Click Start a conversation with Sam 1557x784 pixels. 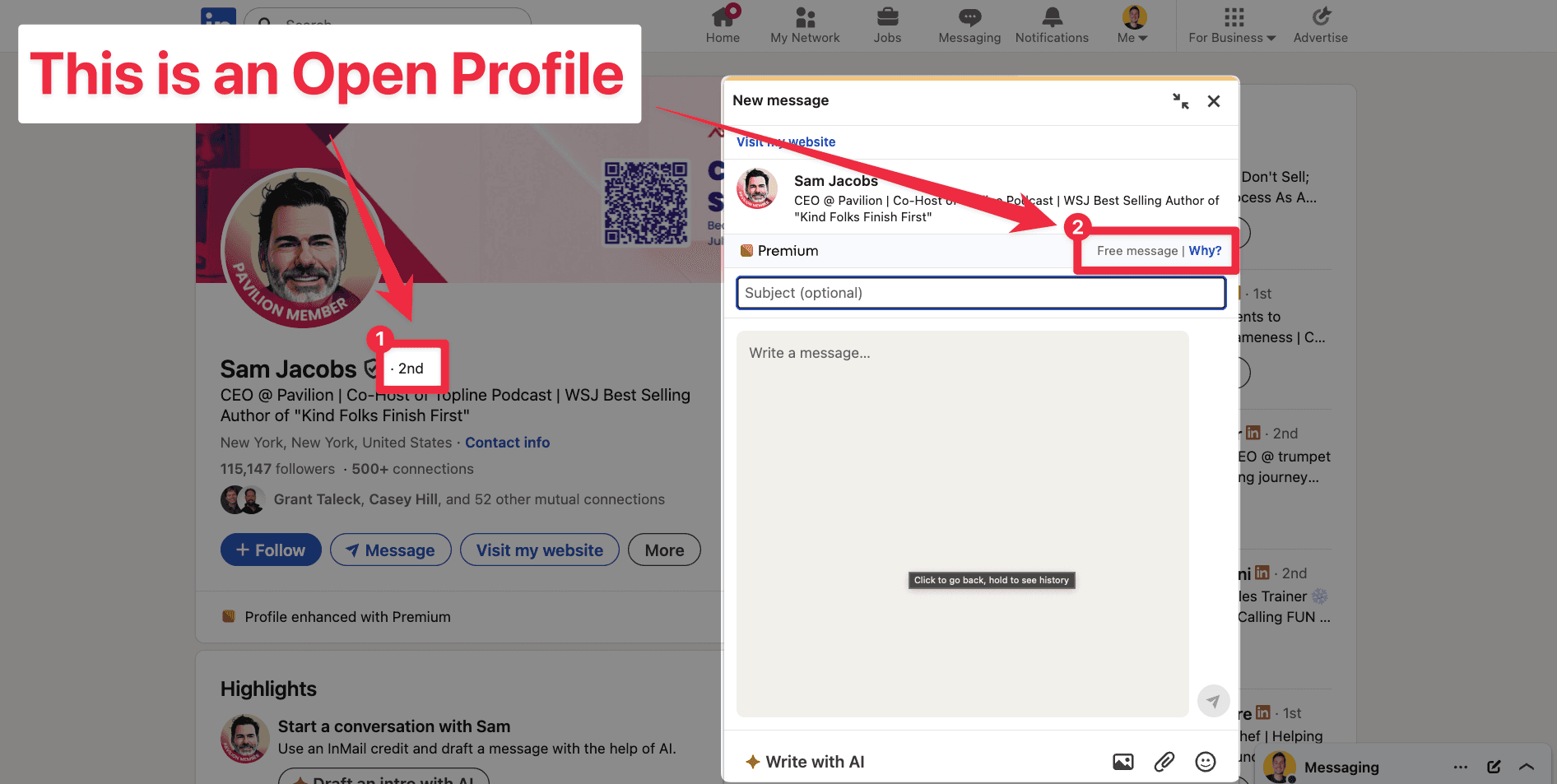click(x=394, y=726)
